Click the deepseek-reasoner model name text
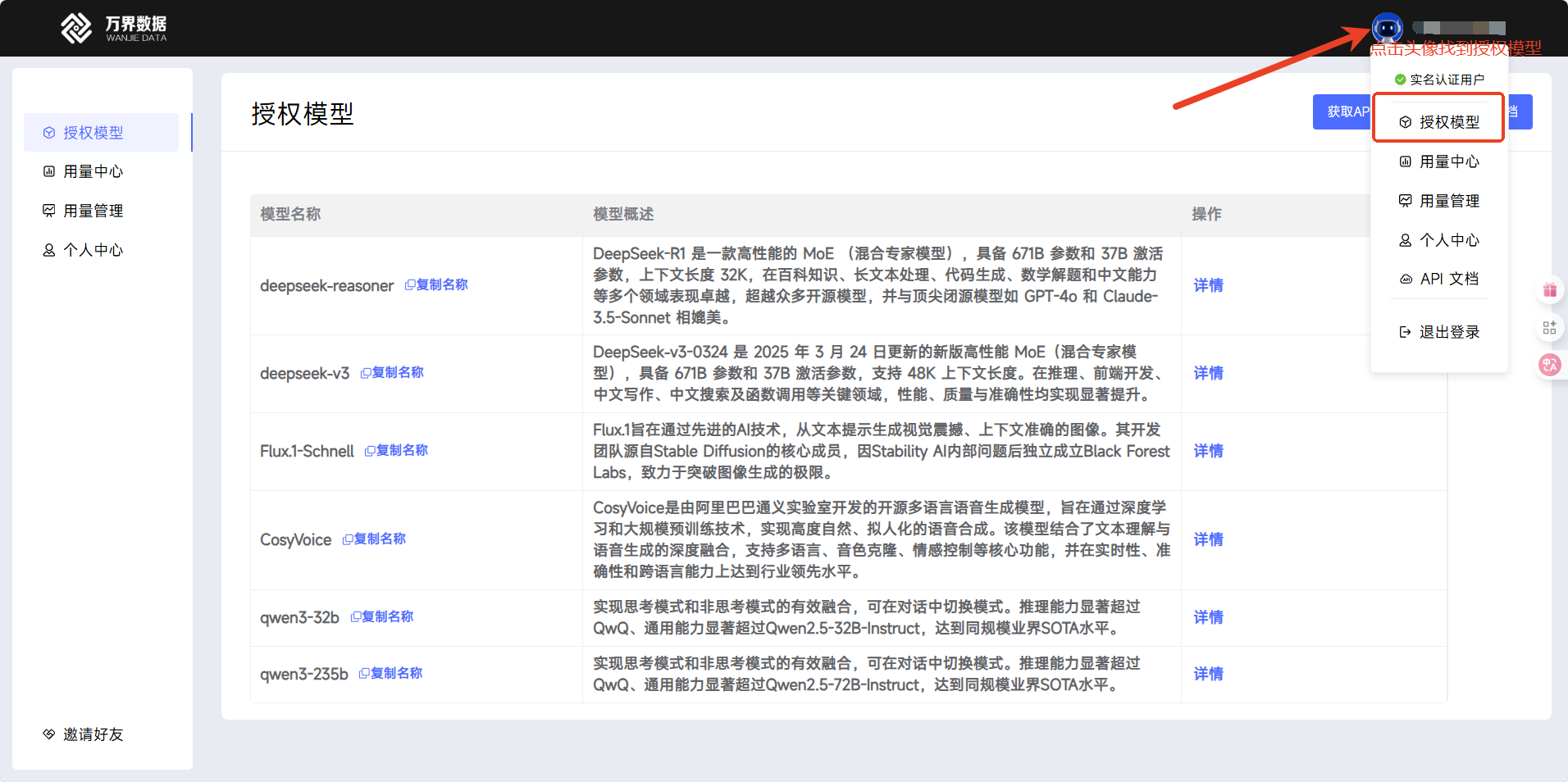The width and height of the screenshot is (1568, 782). 326,286
